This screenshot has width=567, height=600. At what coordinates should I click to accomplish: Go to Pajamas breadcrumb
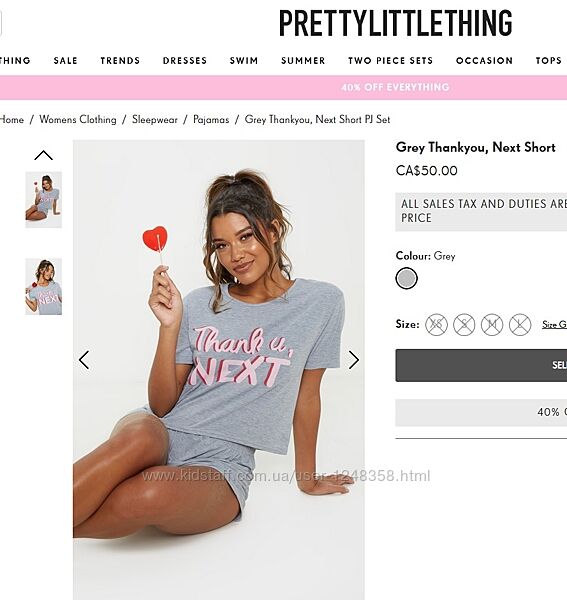tap(211, 119)
